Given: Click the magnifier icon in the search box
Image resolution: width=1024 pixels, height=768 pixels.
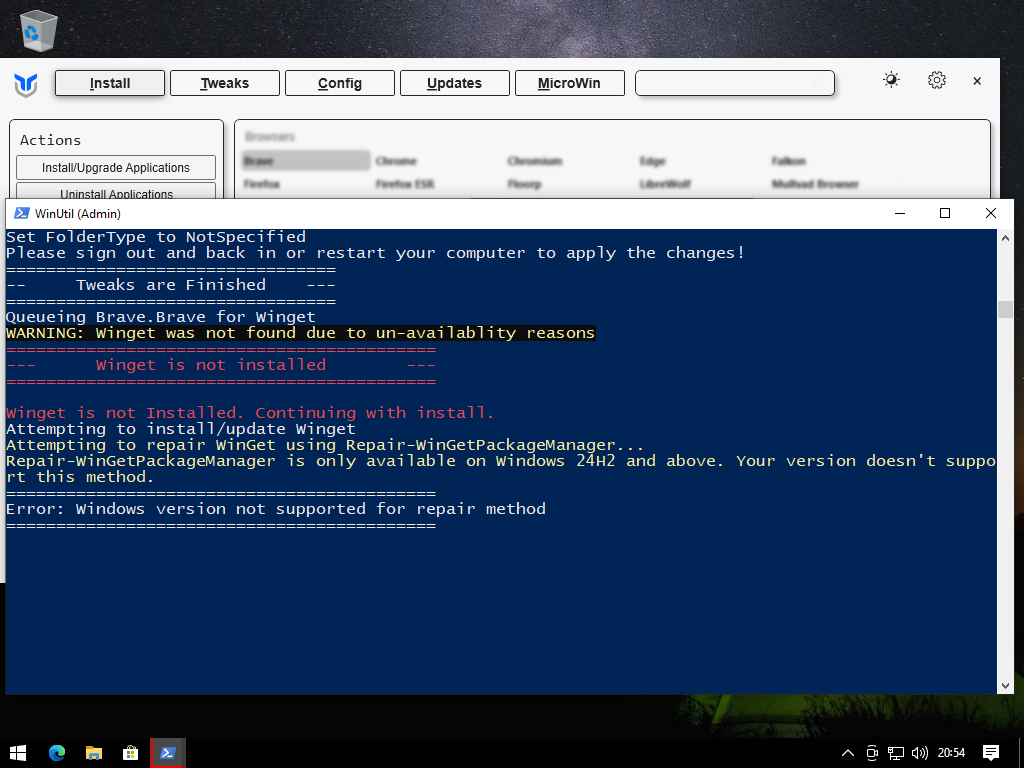Looking at the screenshot, I should tap(817, 82).
